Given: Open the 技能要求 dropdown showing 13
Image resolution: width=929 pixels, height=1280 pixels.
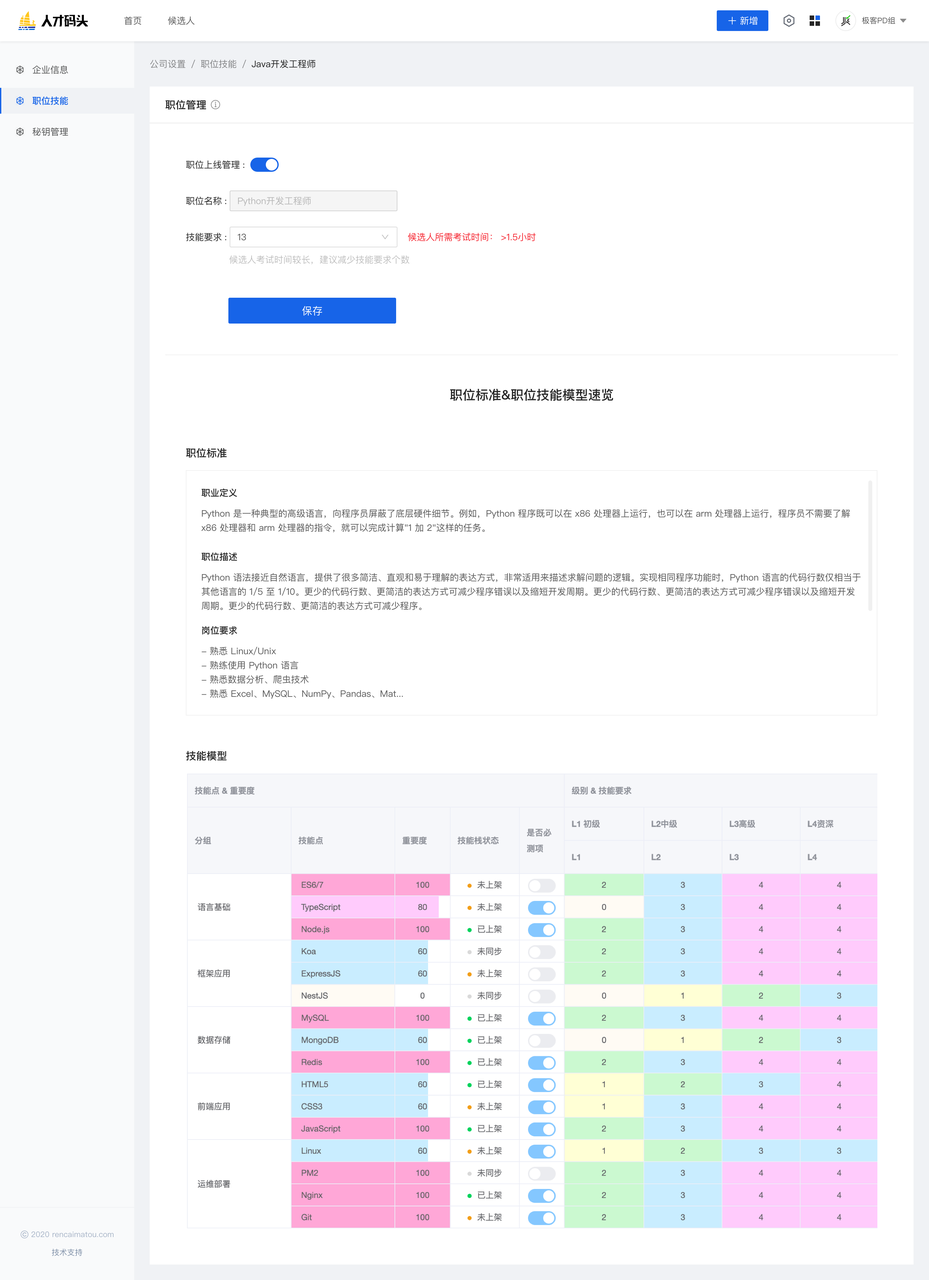Looking at the screenshot, I should click(312, 237).
